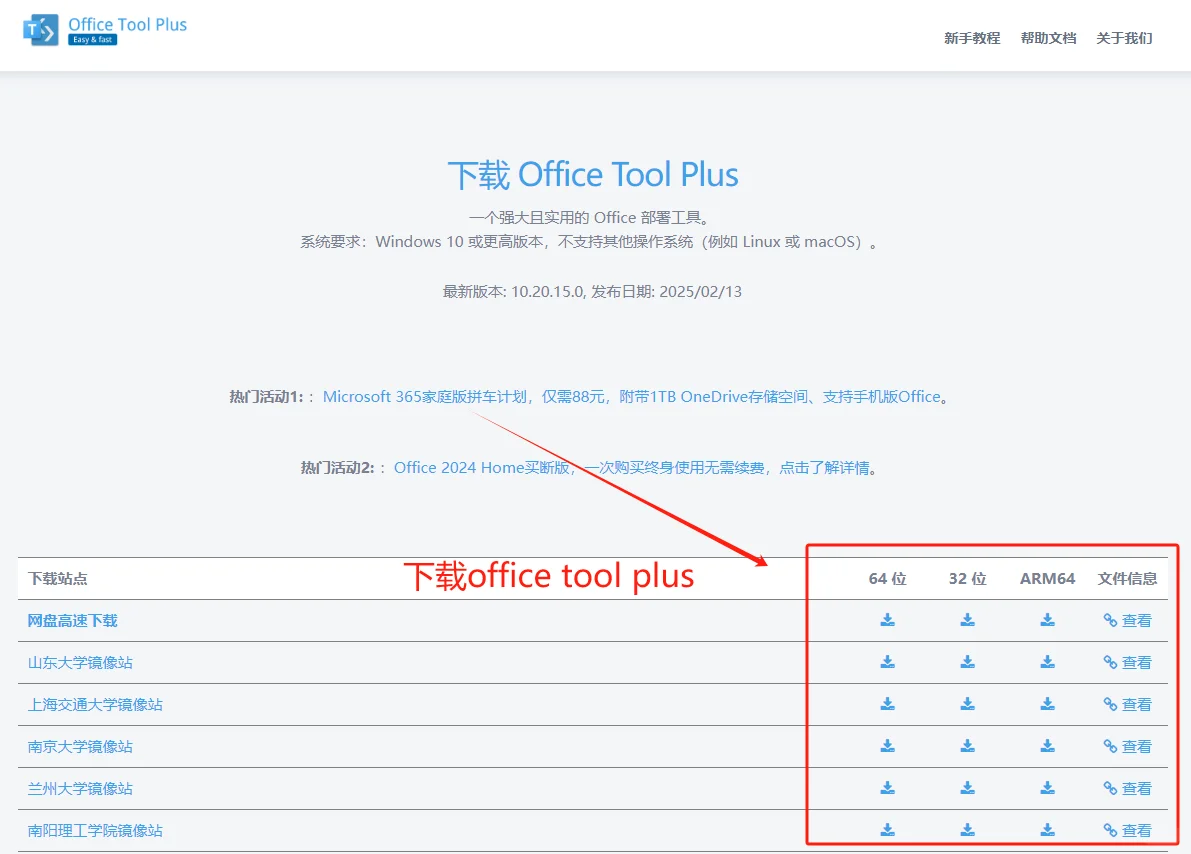This screenshot has width=1191, height=854.
Task: Download the ARM64 version from 南阳理工学院镜像站
Action: (1046, 829)
